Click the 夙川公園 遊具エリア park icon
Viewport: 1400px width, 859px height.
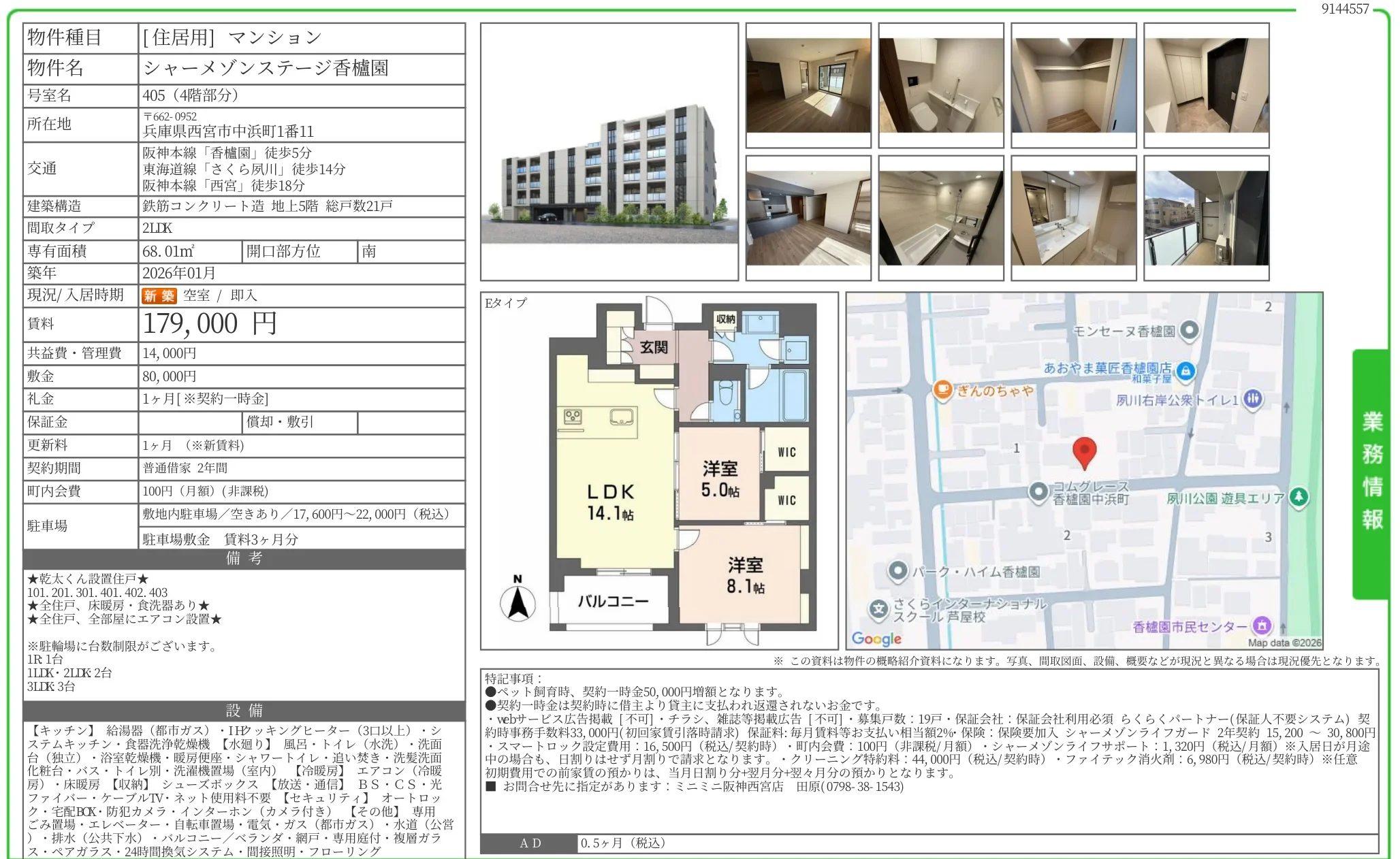coord(1299,497)
